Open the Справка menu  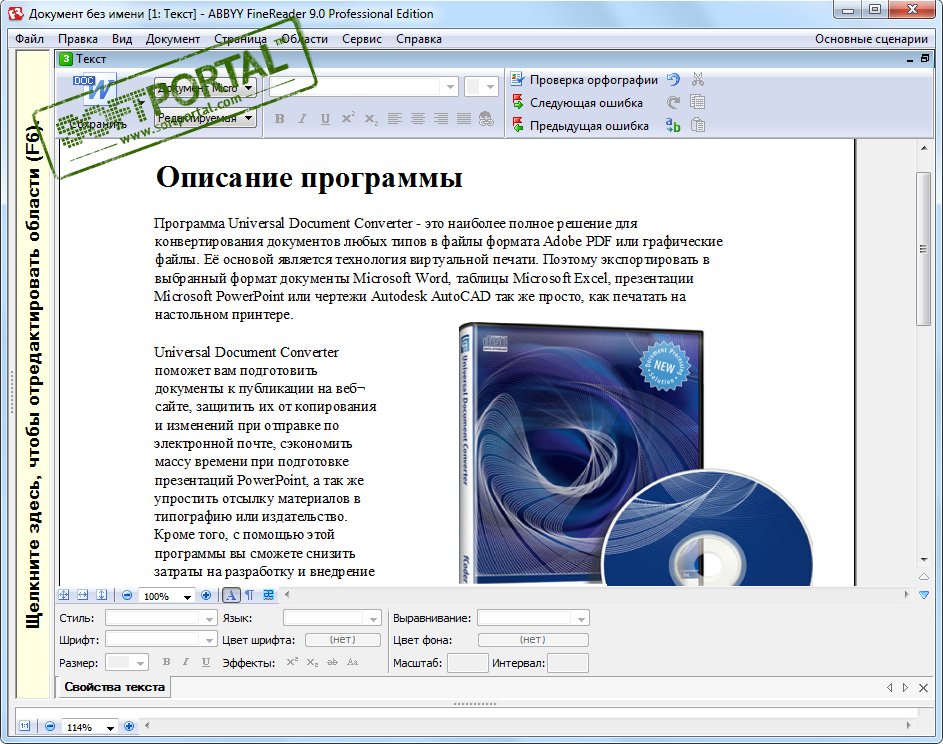point(419,38)
